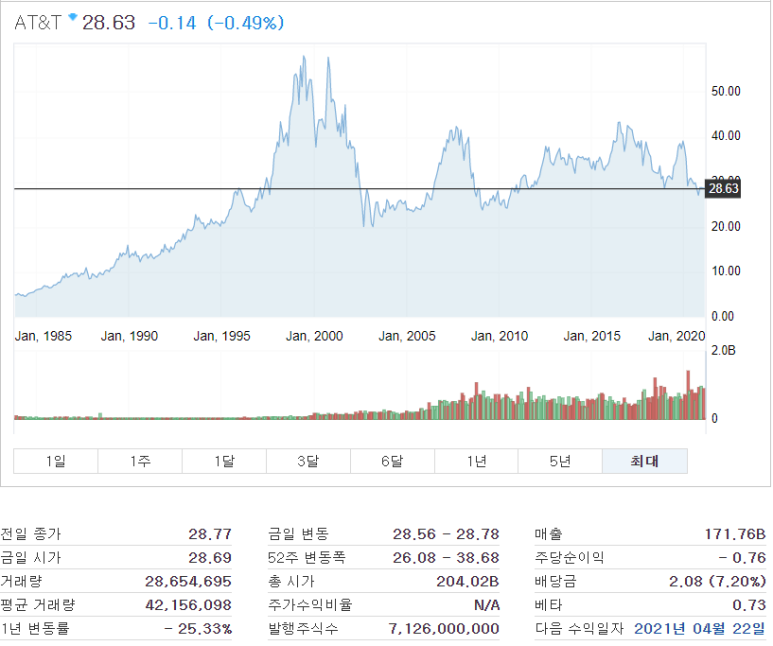Select the 1년 time range tab

[476, 461]
